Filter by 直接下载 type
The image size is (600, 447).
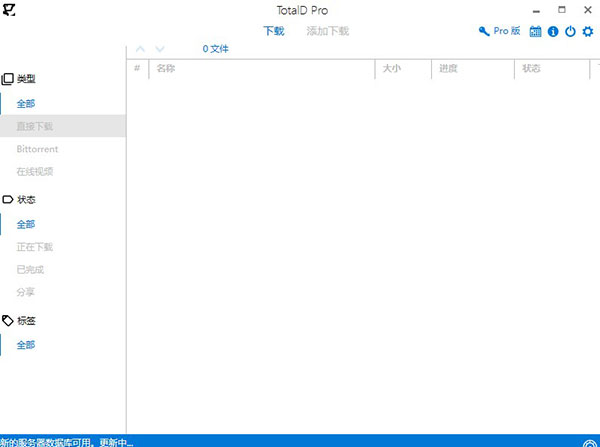click(x=63, y=126)
